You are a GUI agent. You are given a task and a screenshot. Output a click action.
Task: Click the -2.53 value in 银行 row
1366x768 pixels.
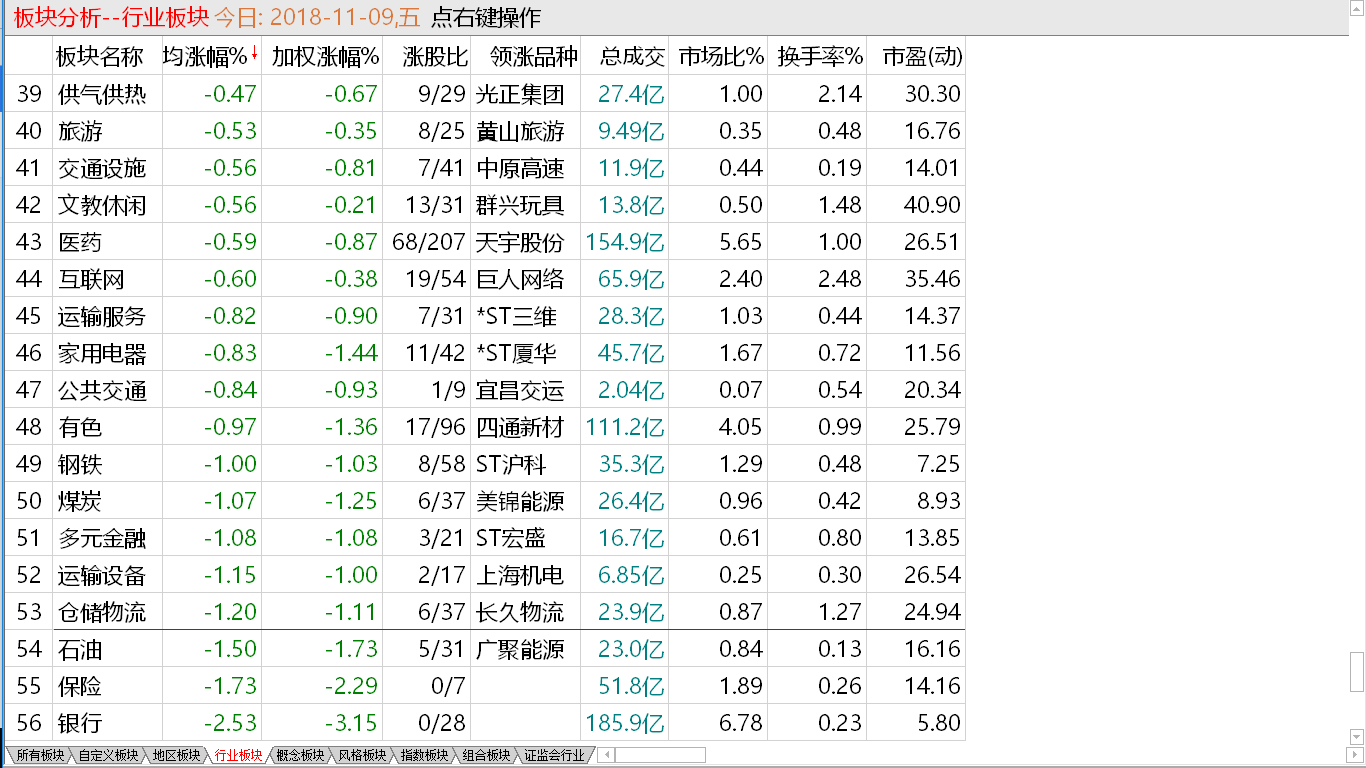pyautogui.click(x=230, y=723)
